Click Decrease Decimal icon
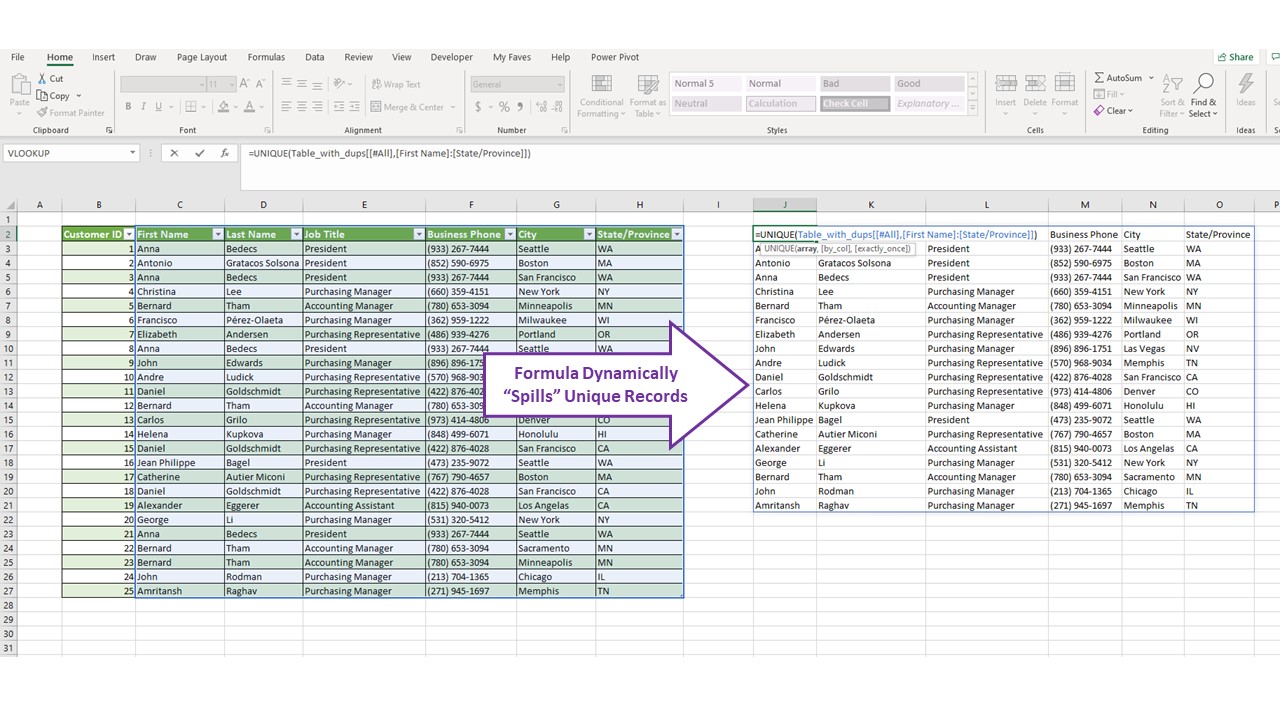This screenshot has height=720, width=1280. click(557, 107)
